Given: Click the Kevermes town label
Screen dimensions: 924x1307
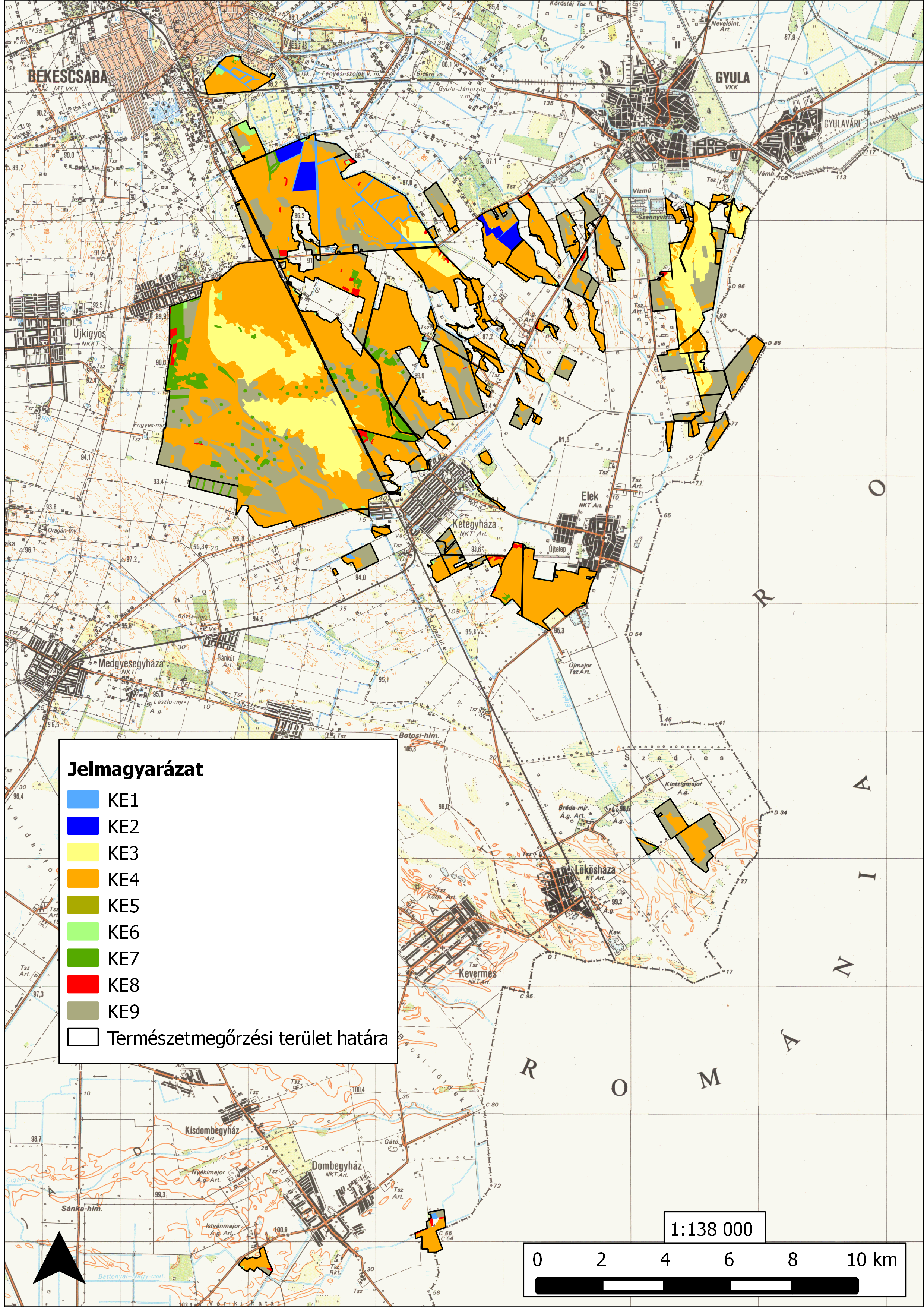Looking at the screenshot, I should tap(477, 973).
